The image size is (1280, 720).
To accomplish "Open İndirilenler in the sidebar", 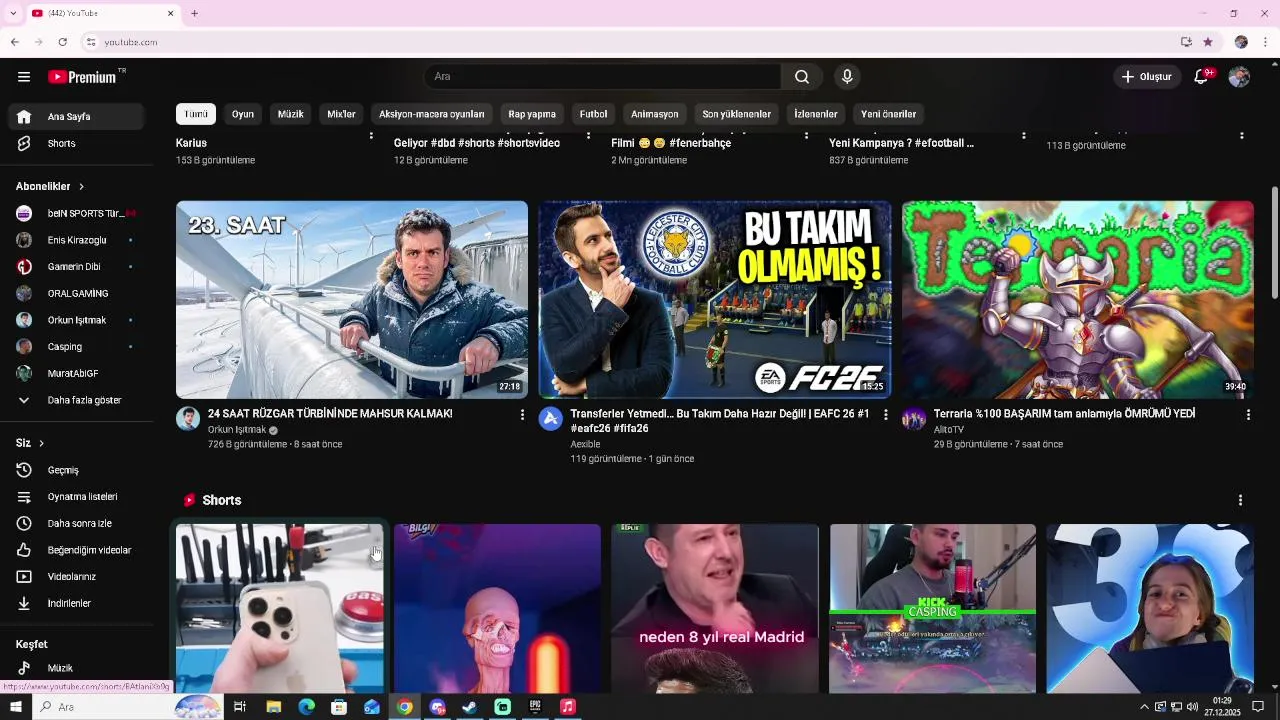I will [x=76, y=603].
